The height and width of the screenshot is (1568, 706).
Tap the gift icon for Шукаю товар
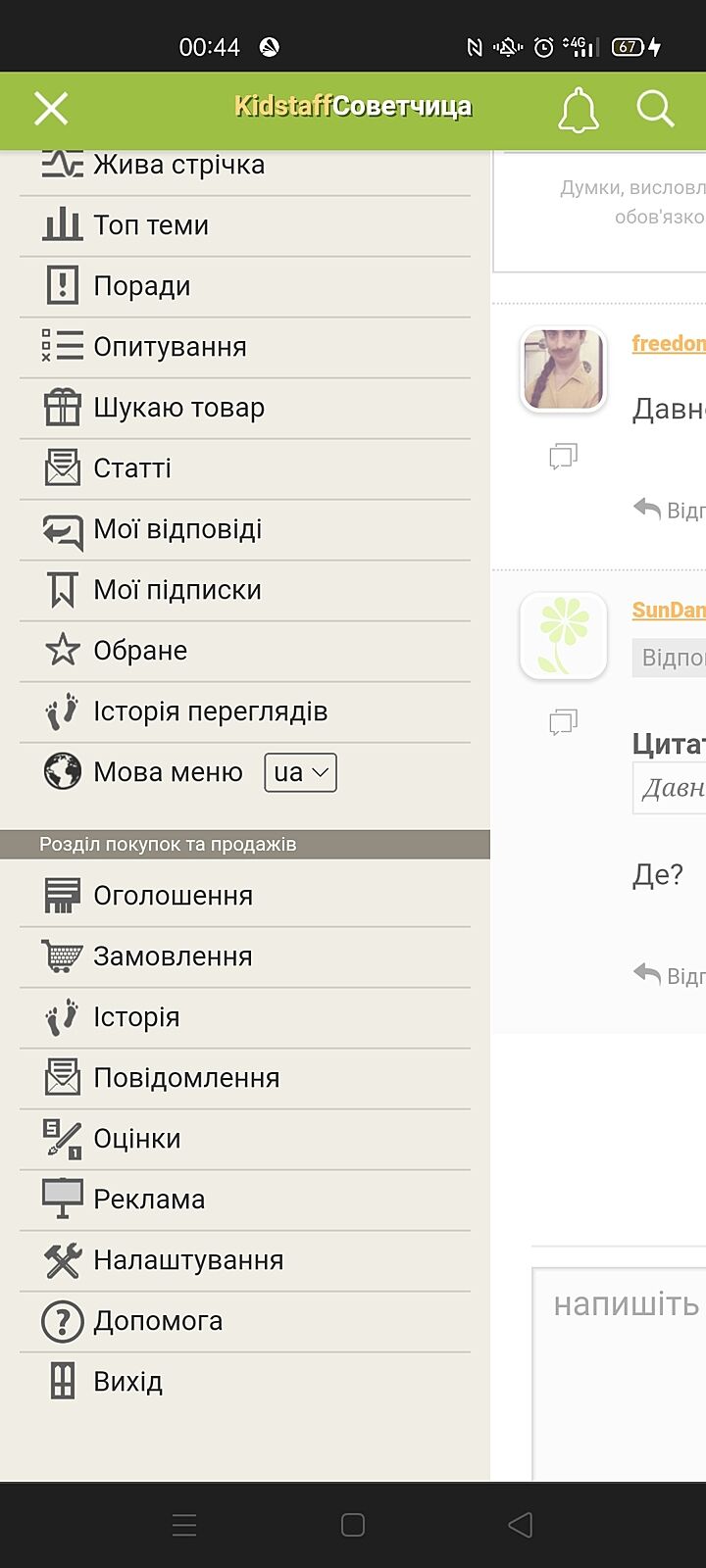(x=62, y=408)
